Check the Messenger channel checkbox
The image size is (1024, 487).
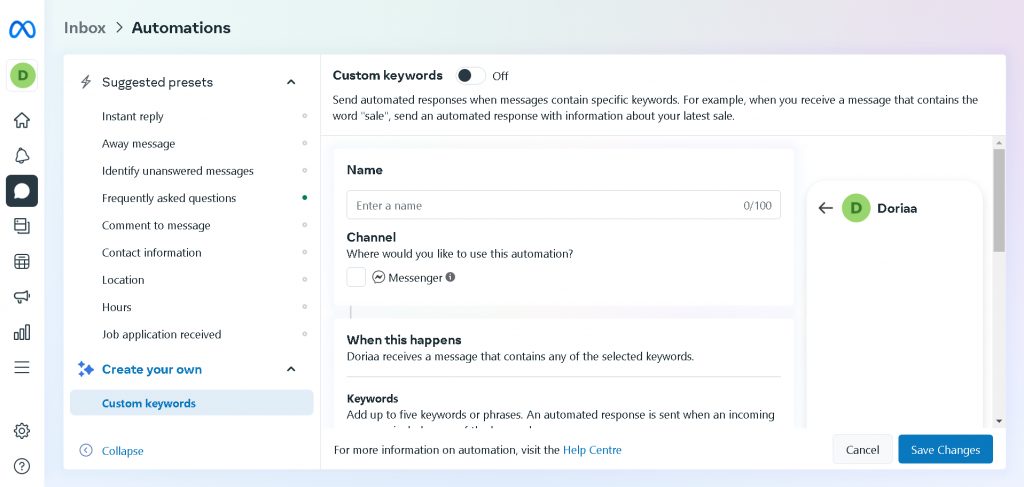(x=356, y=277)
